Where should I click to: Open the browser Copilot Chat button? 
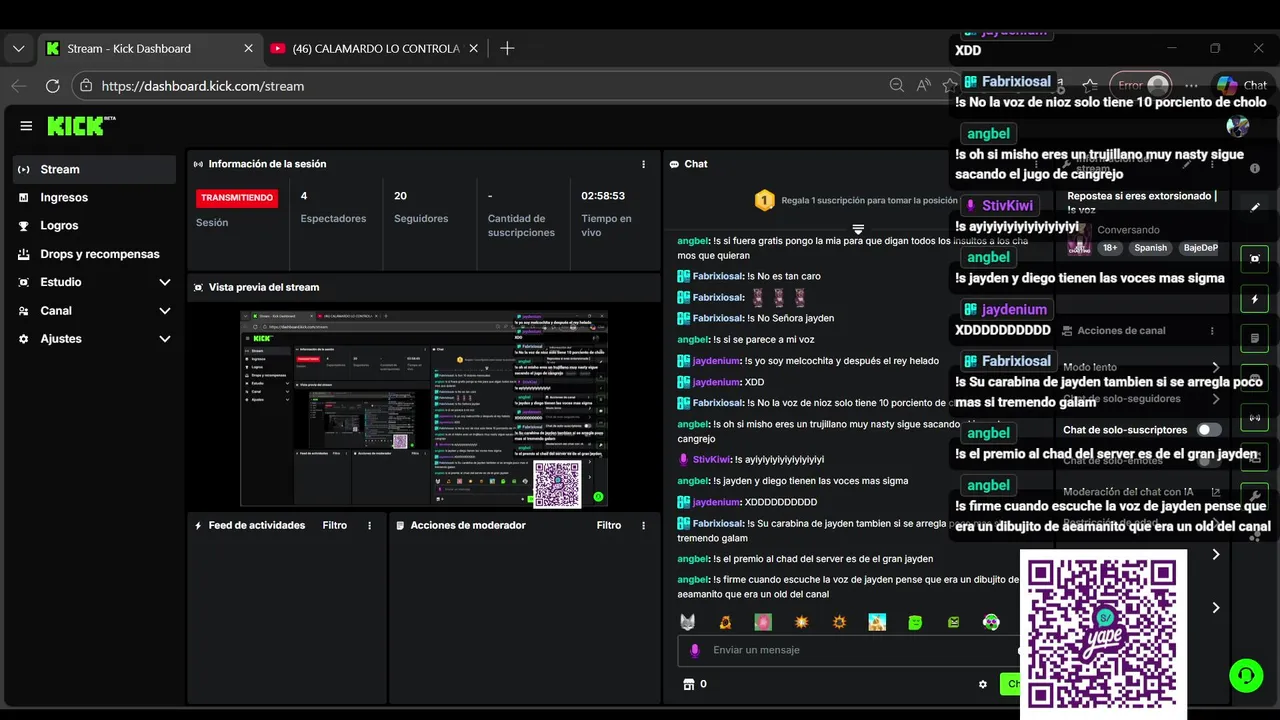click(1242, 86)
